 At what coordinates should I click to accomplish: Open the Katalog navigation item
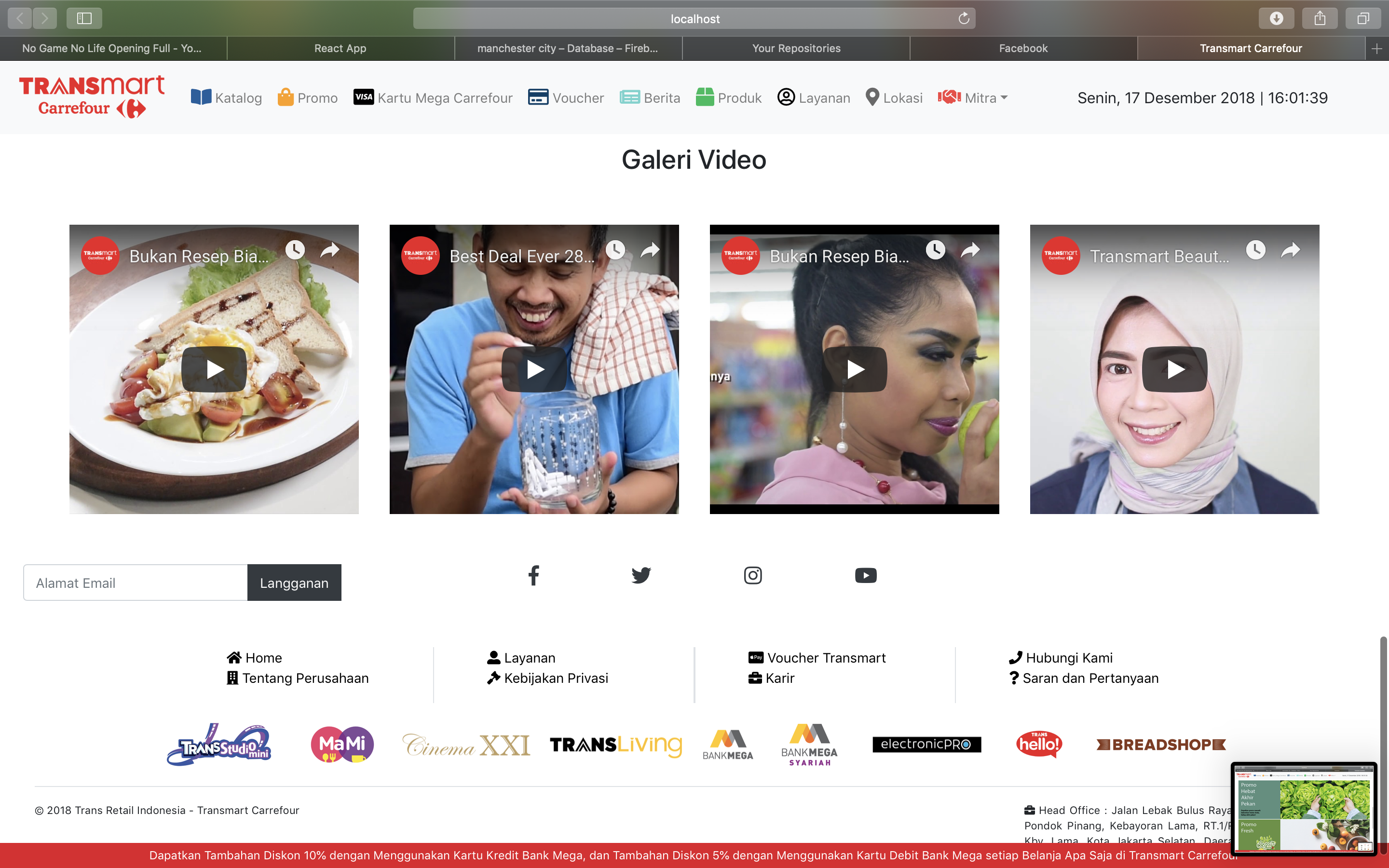tap(226, 98)
